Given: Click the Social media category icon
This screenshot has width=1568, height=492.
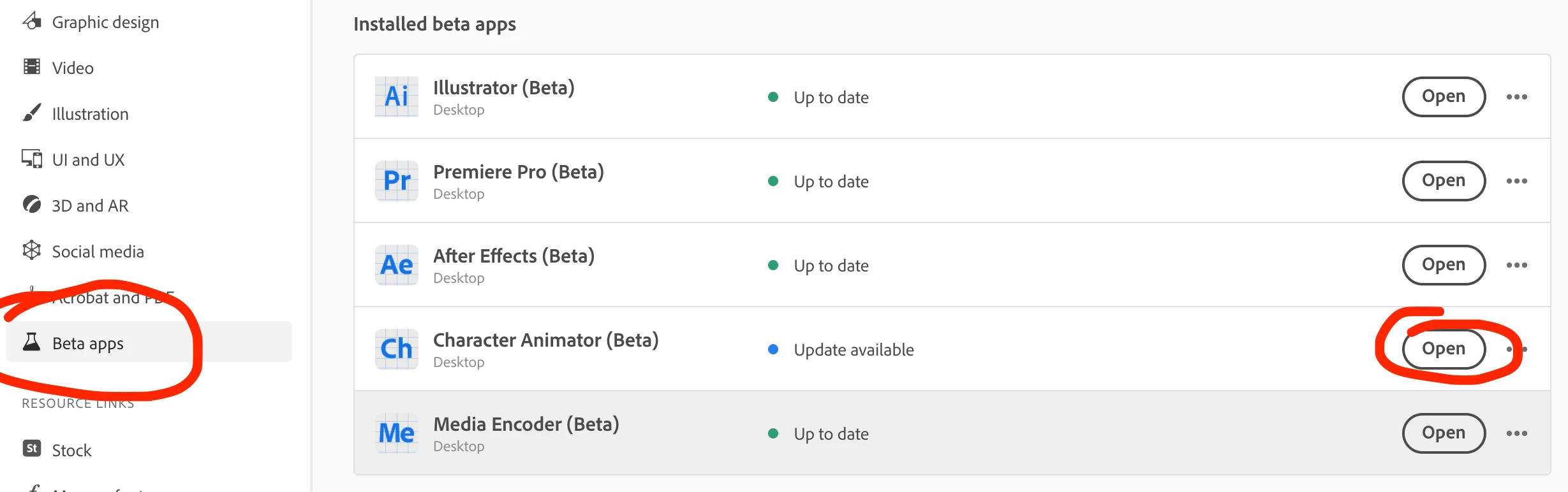Looking at the screenshot, I should 31,250.
